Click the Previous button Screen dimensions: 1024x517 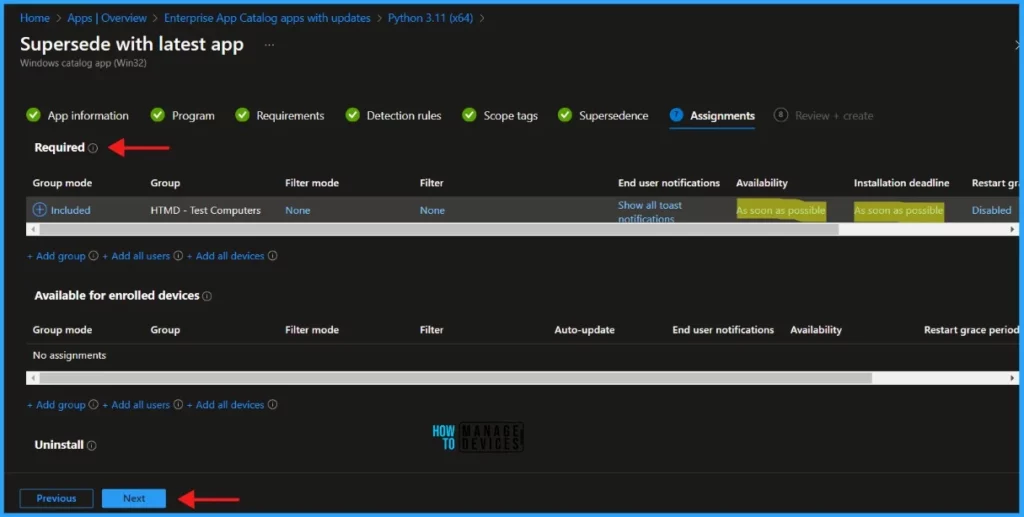56,498
